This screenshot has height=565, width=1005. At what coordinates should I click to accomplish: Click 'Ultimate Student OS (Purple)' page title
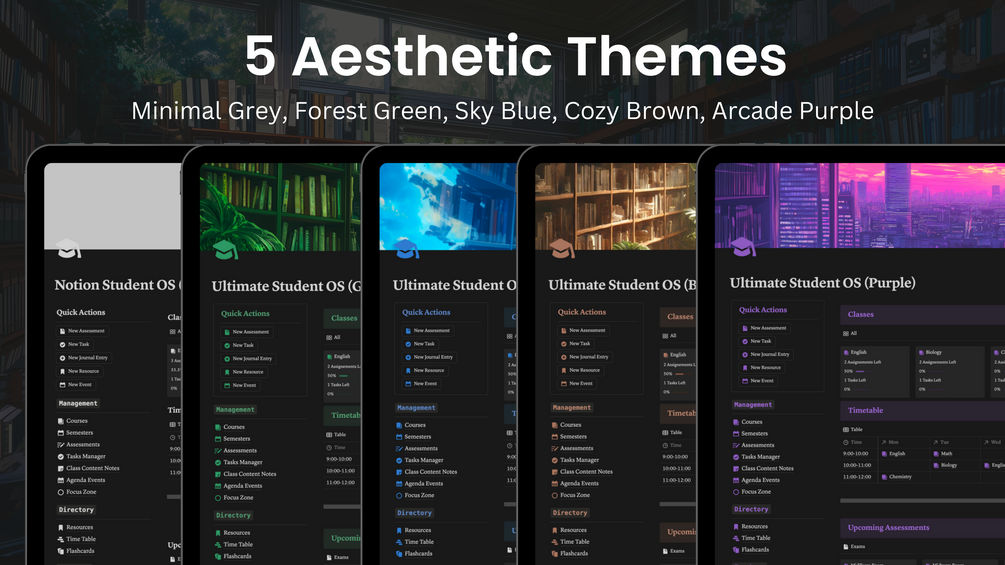822,283
